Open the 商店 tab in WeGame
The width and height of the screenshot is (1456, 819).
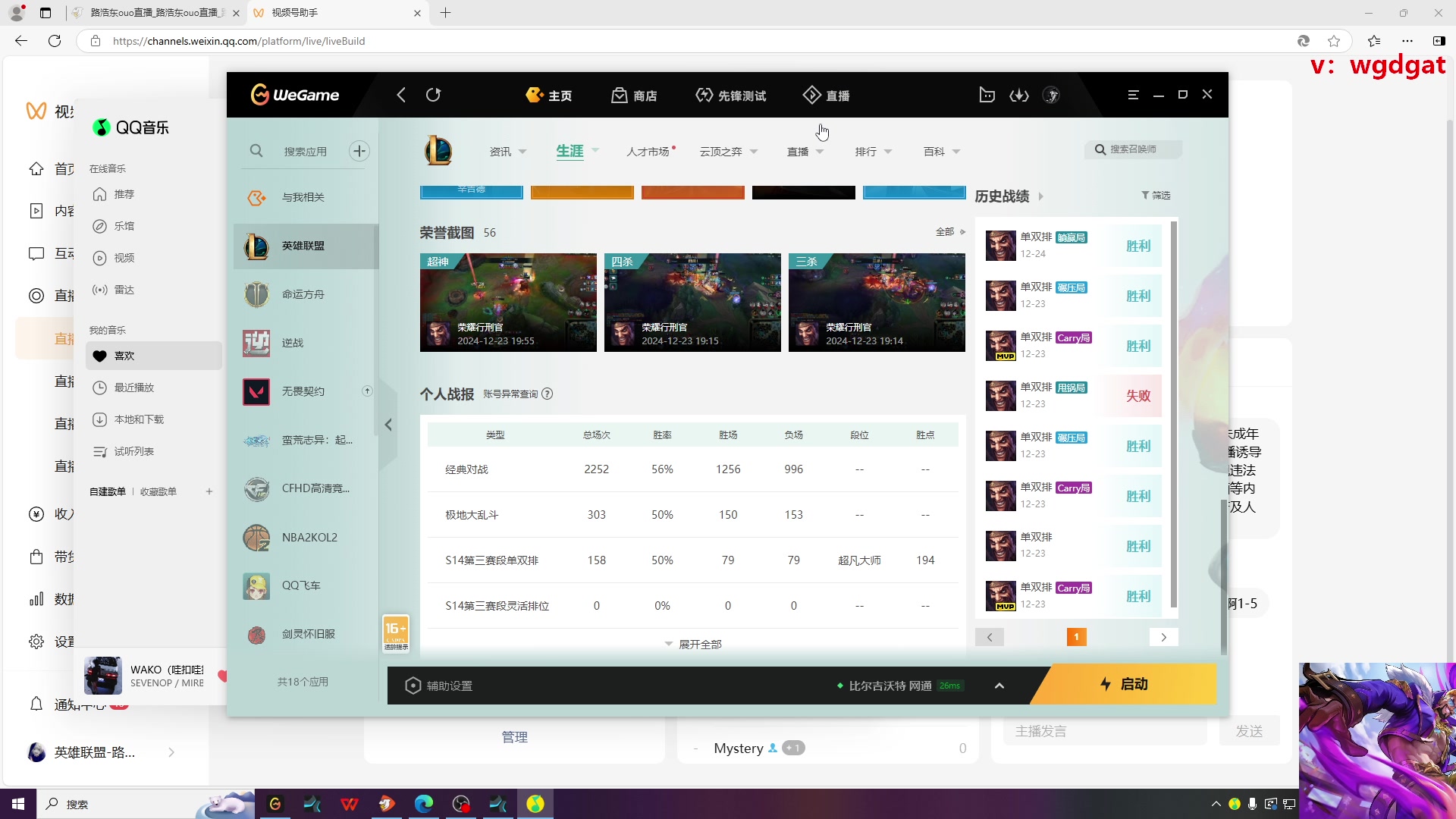click(635, 96)
